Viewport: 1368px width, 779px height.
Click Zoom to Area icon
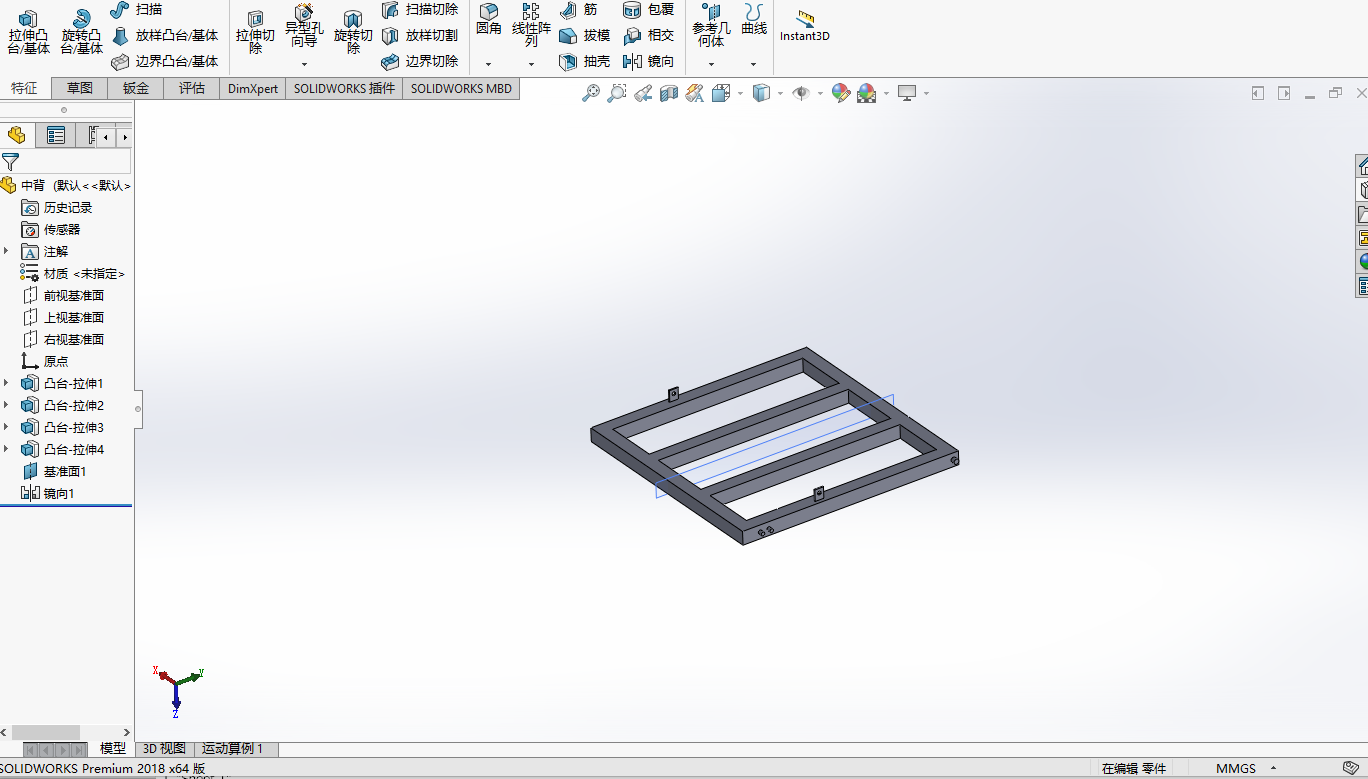click(617, 93)
